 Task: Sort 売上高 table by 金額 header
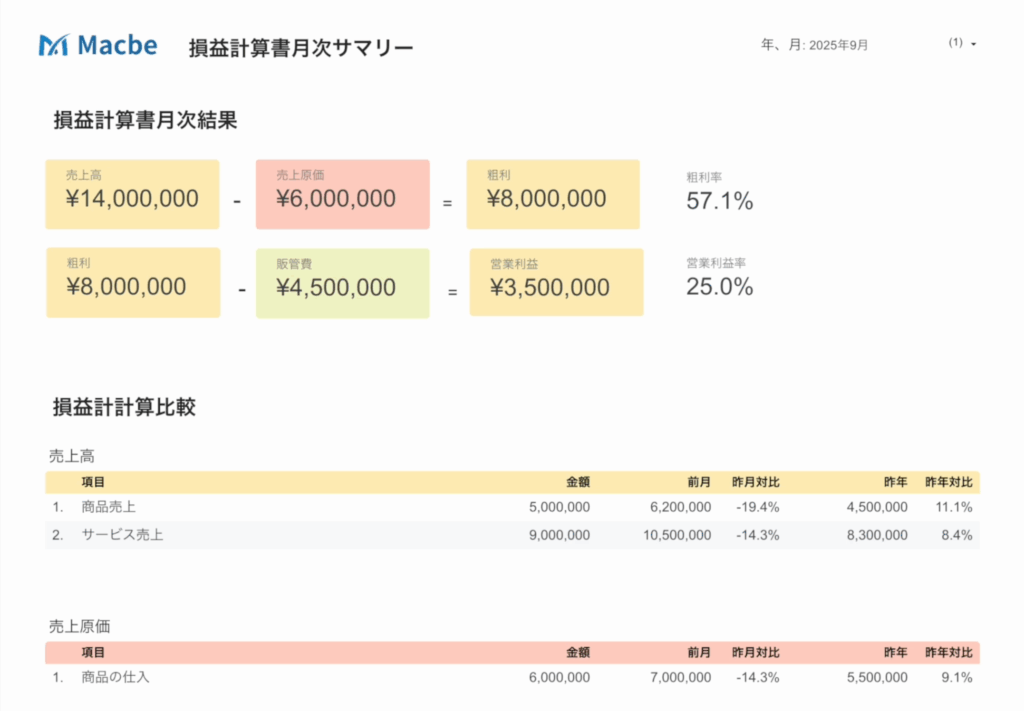pyautogui.click(x=577, y=482)
